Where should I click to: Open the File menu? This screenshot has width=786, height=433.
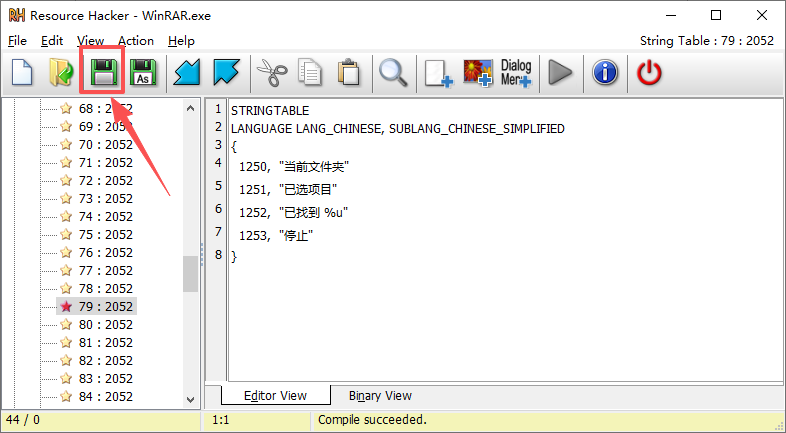[x=17, y=41]
